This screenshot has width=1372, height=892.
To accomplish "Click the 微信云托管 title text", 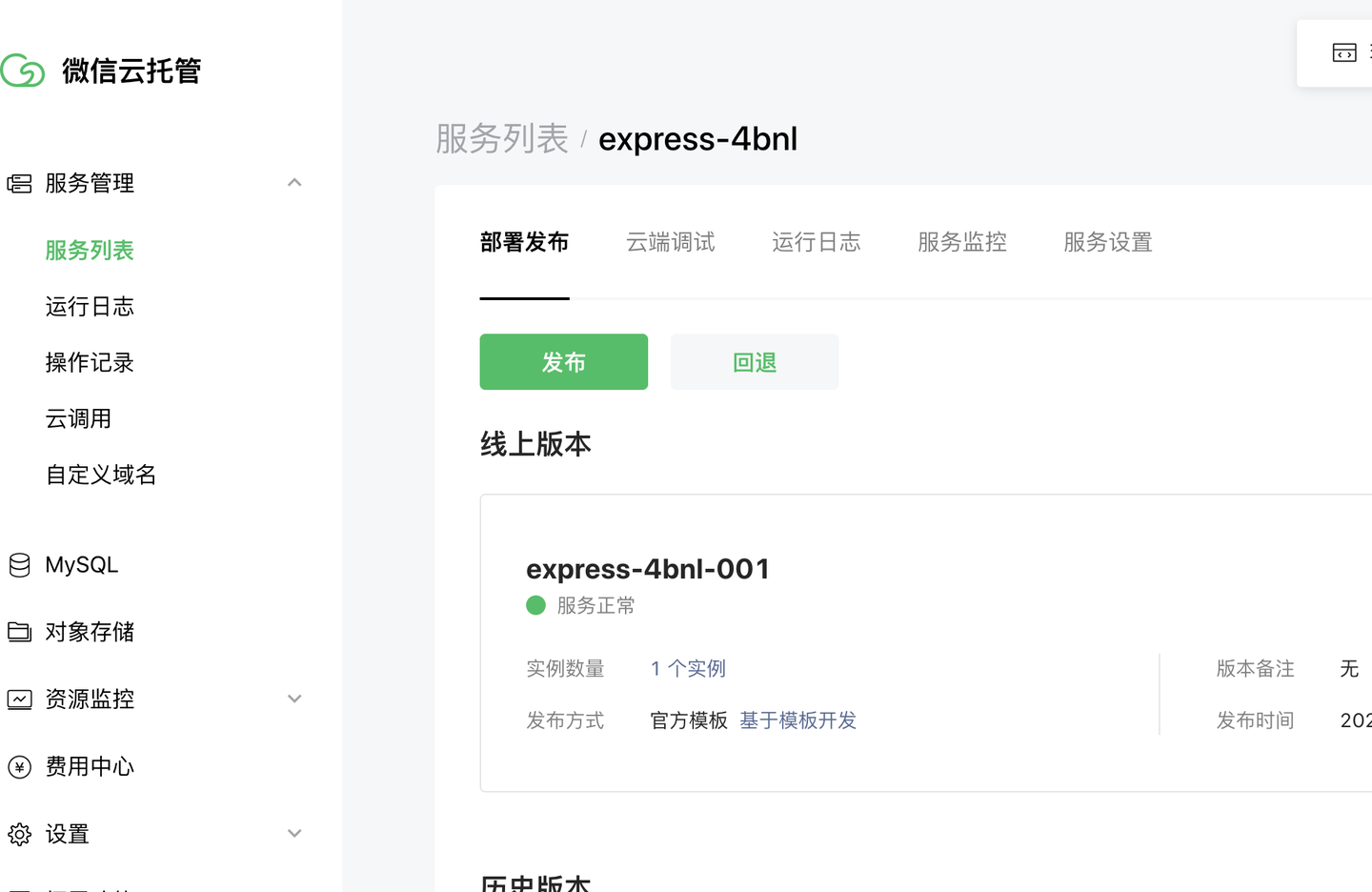I will 131,71.
